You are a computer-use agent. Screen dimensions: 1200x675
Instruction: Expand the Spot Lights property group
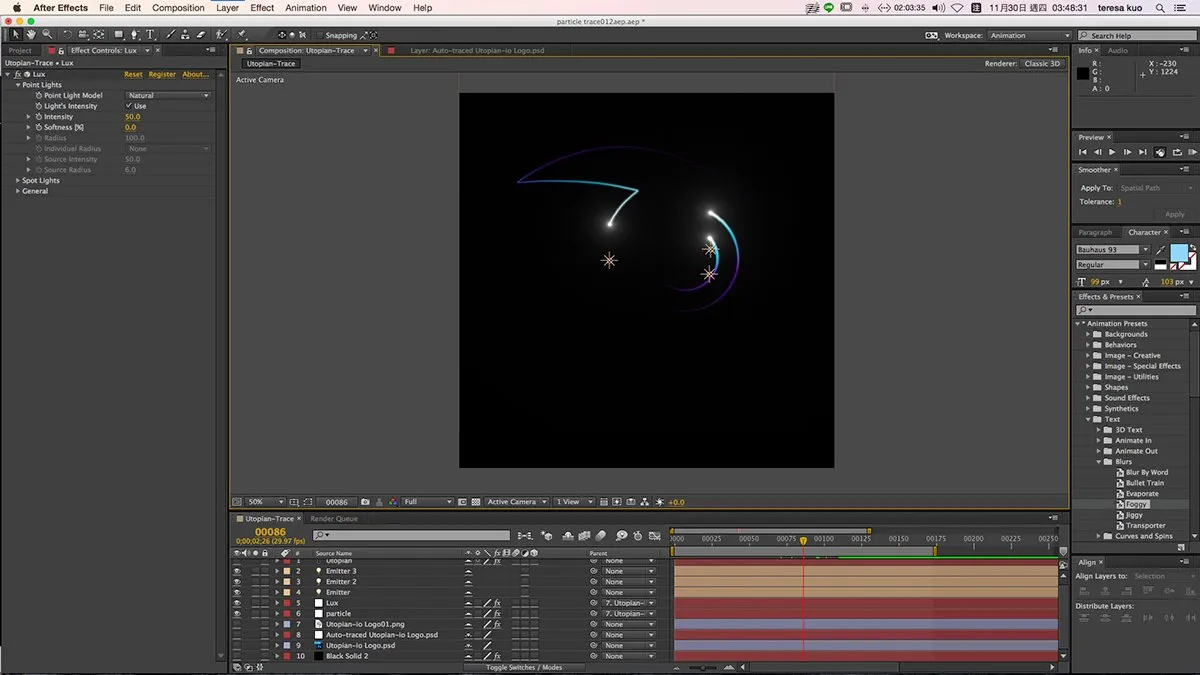coord(17,180)
